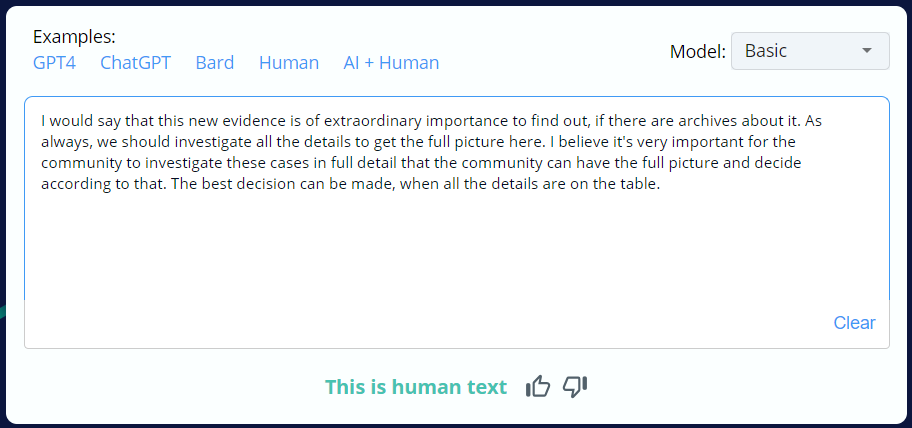Expand the Model dropdown arrow
Viewport: 912px width, 428px height.
(x=867, y=51)
